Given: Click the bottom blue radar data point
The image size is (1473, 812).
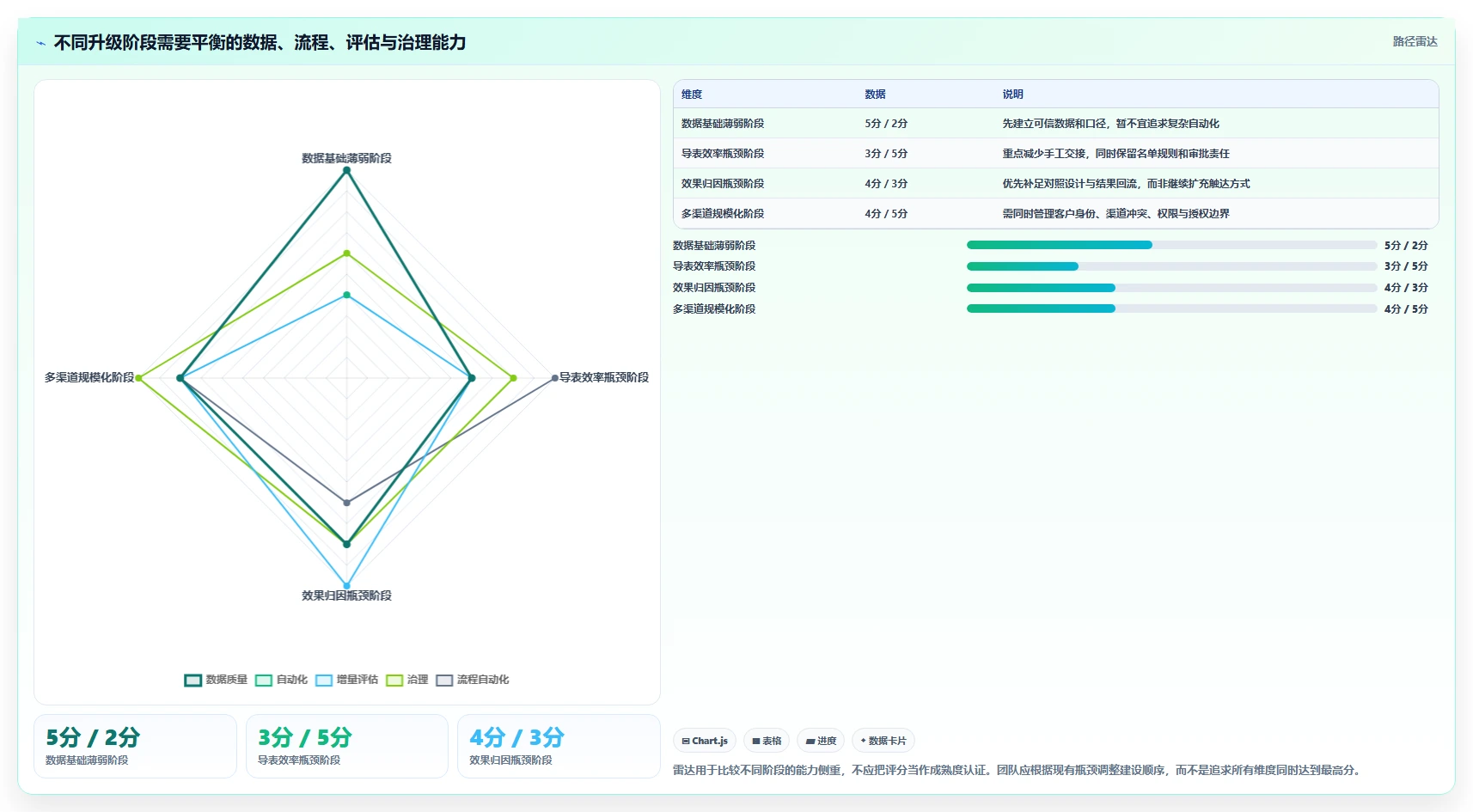Looking at the screenshot, I should (x=347, y=586).
